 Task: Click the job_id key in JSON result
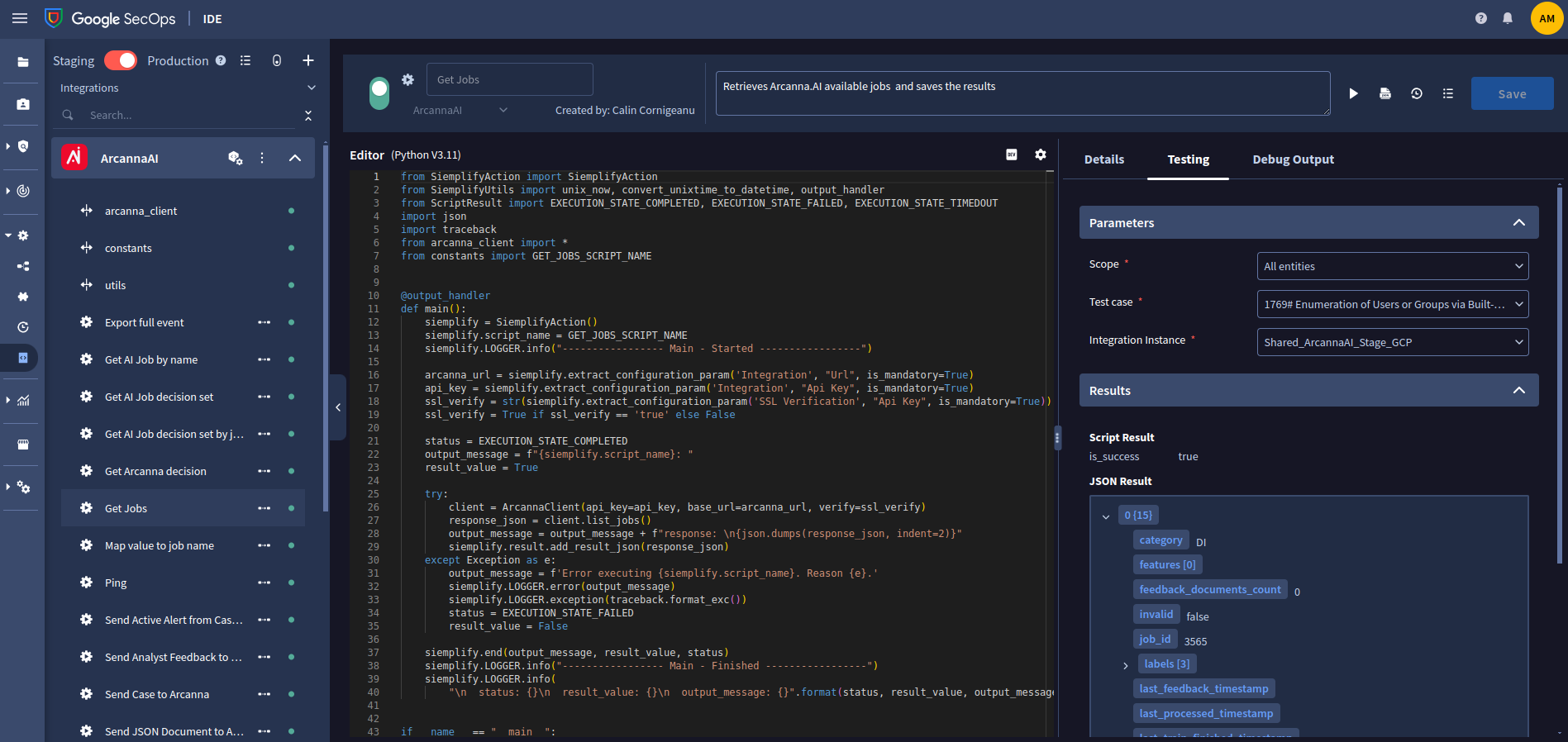1155,639
